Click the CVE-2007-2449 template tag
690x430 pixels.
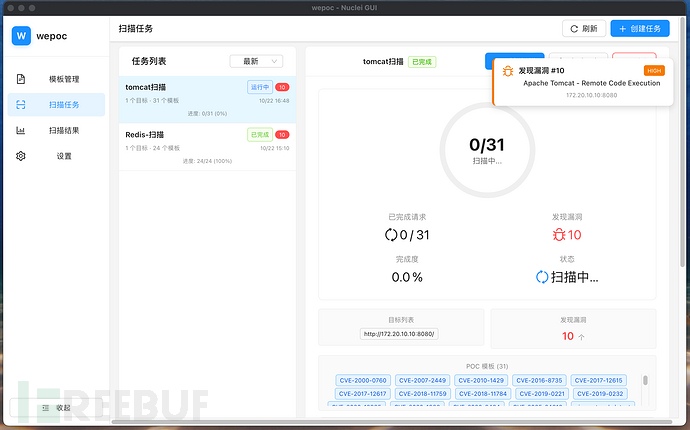422,380
